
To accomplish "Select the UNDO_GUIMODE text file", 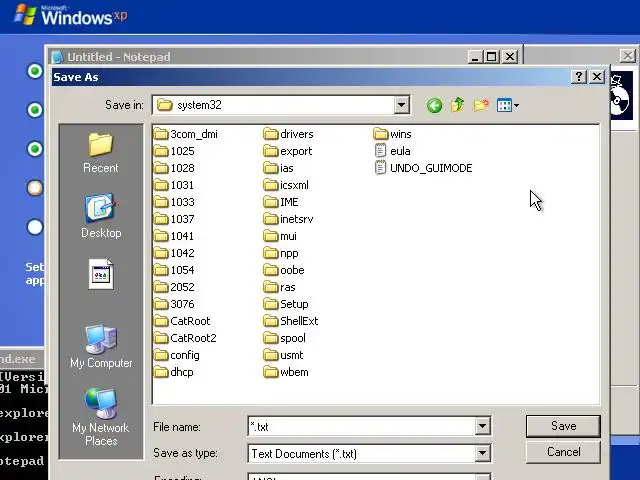I will [x=423, y=168].
